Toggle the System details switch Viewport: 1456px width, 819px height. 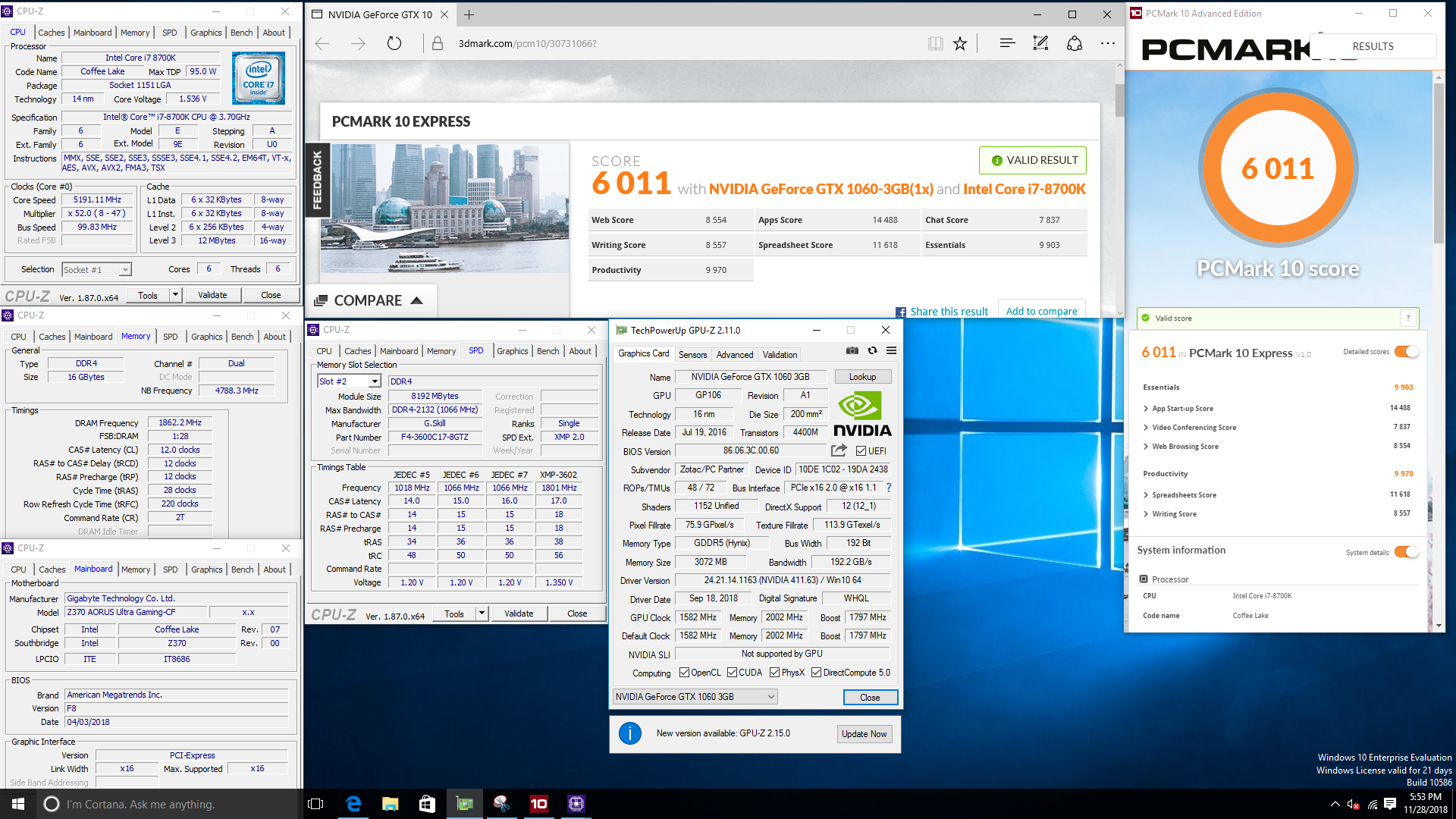1406,552
